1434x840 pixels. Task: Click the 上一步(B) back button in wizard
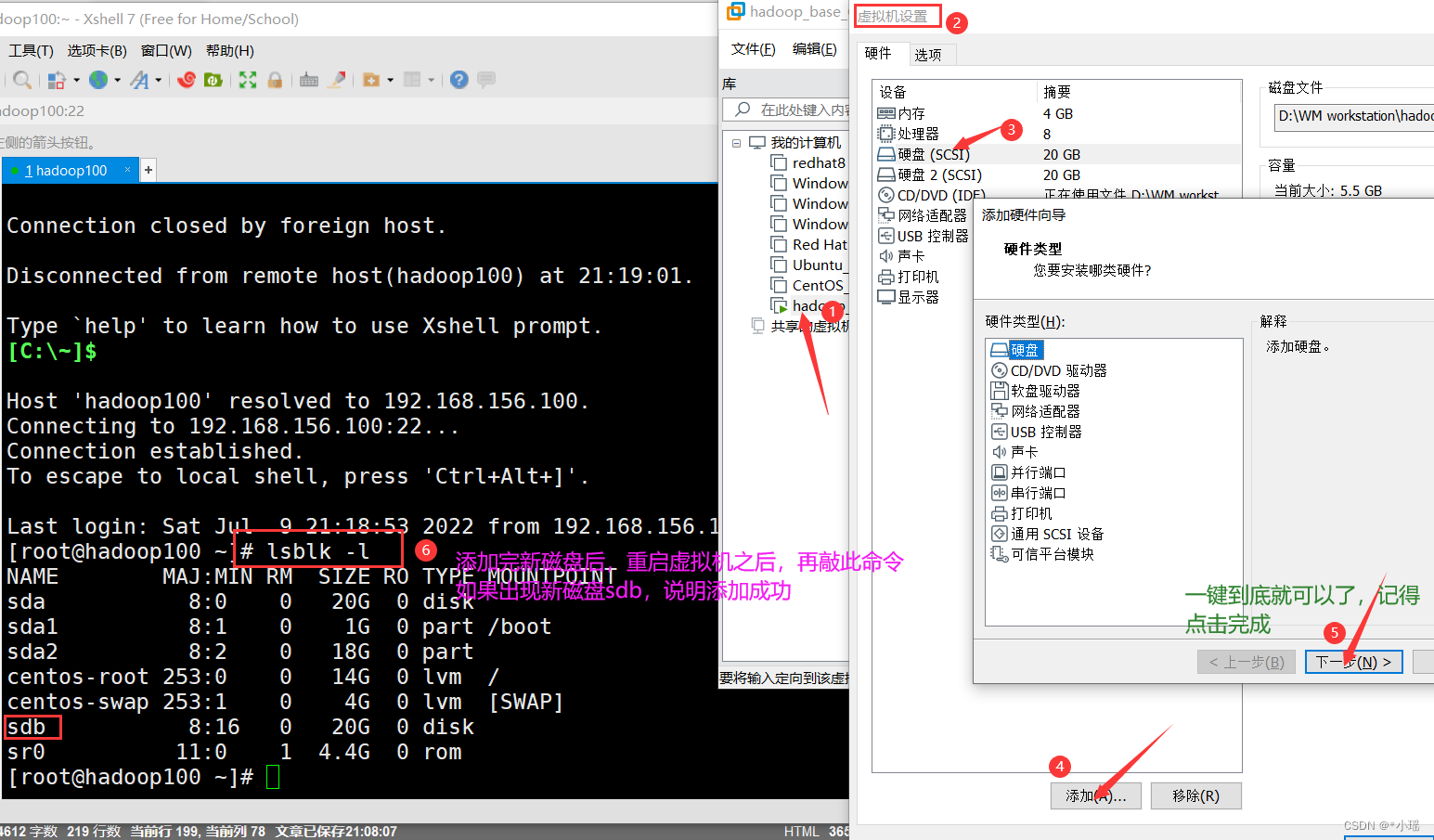point(1246,662)
